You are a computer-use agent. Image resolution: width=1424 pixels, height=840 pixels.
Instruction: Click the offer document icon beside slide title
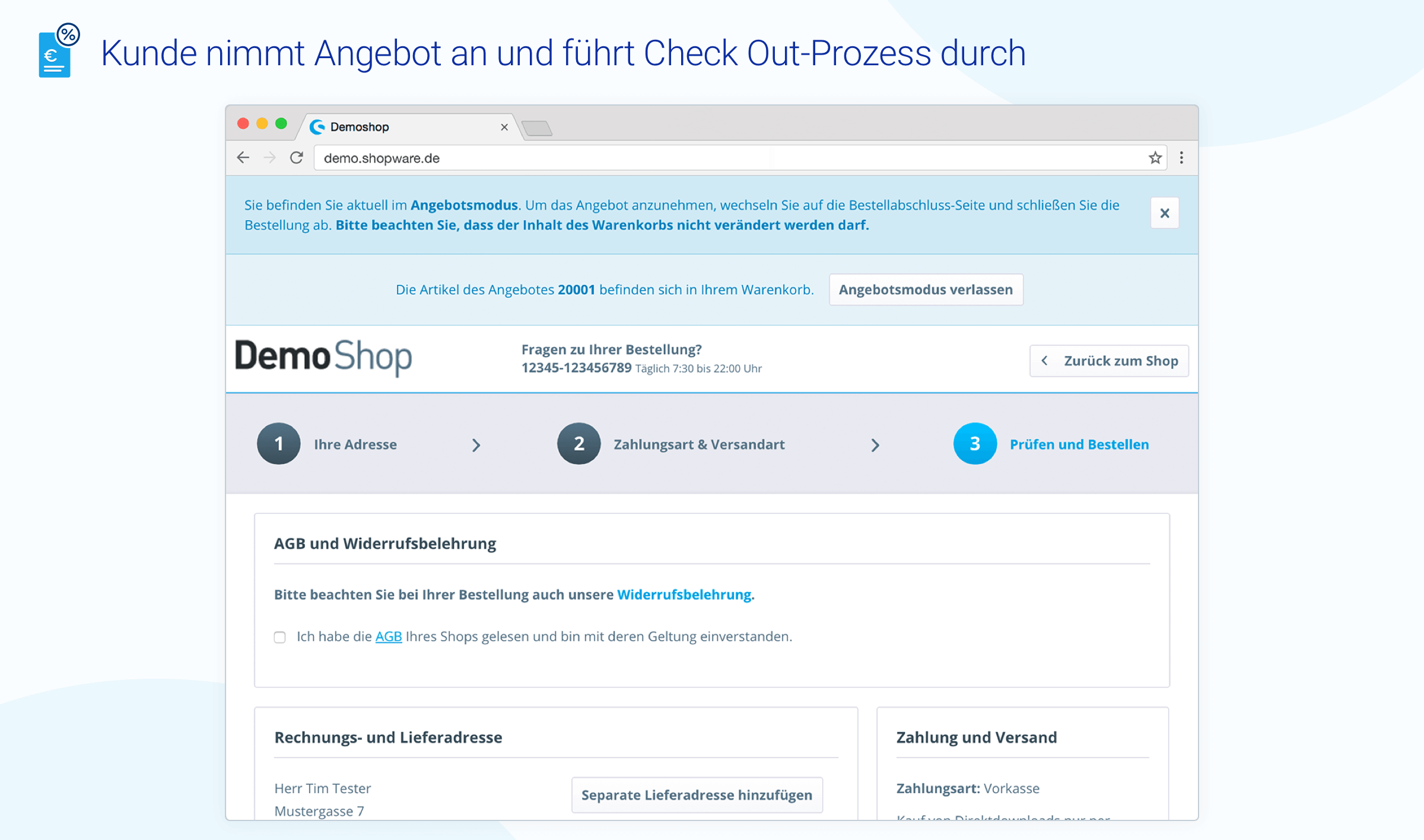coord(59,50)
